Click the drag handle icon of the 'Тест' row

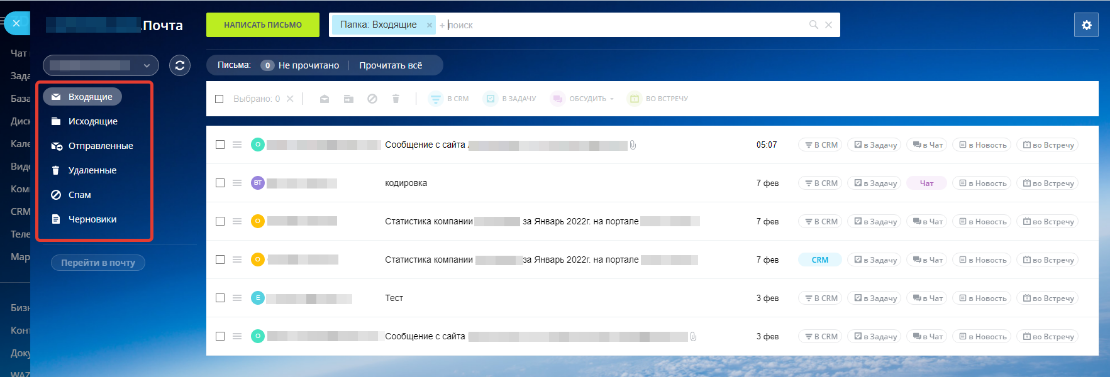(238, 298)
